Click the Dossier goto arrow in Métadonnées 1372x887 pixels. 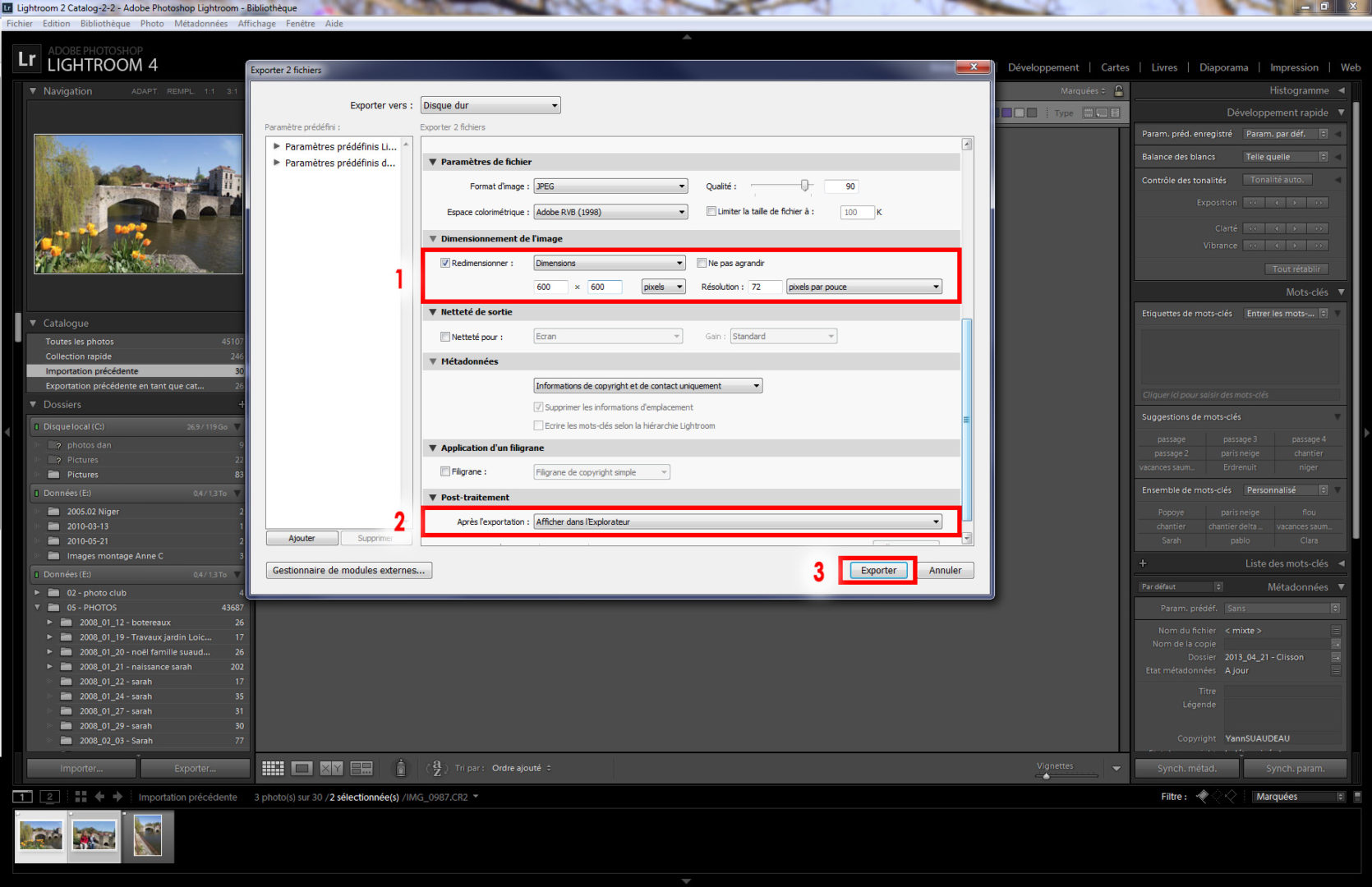1336,657
